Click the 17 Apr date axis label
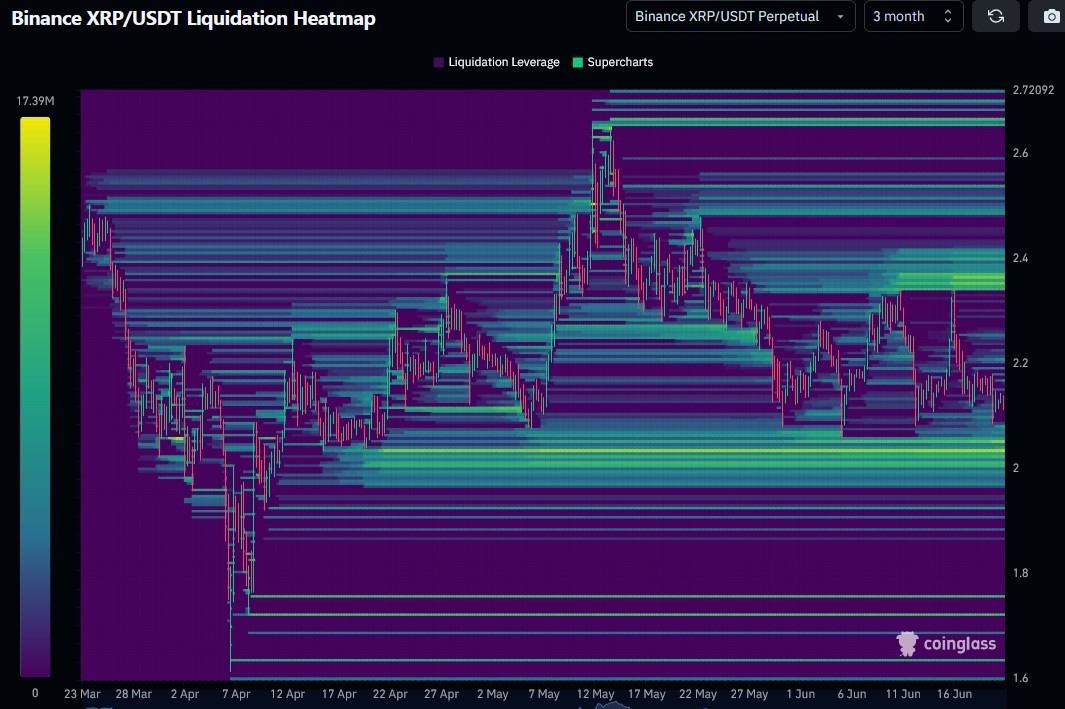The height and width of the screenshot is (709, 1065). coord(339,694)
